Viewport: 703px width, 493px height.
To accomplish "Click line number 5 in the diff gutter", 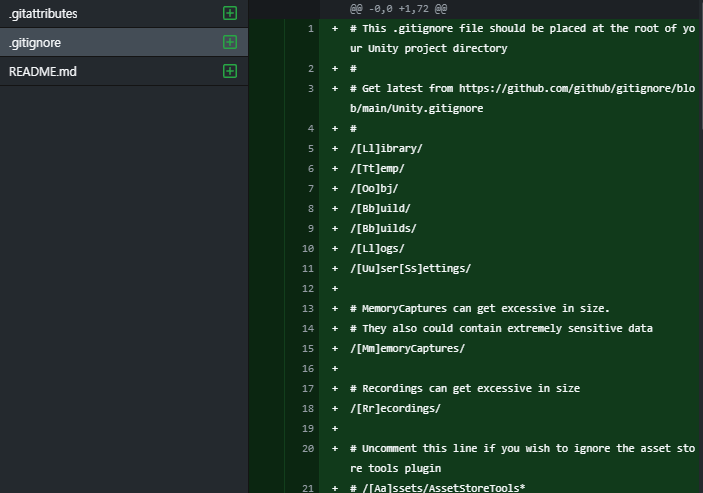I will [x=311, y=149].
